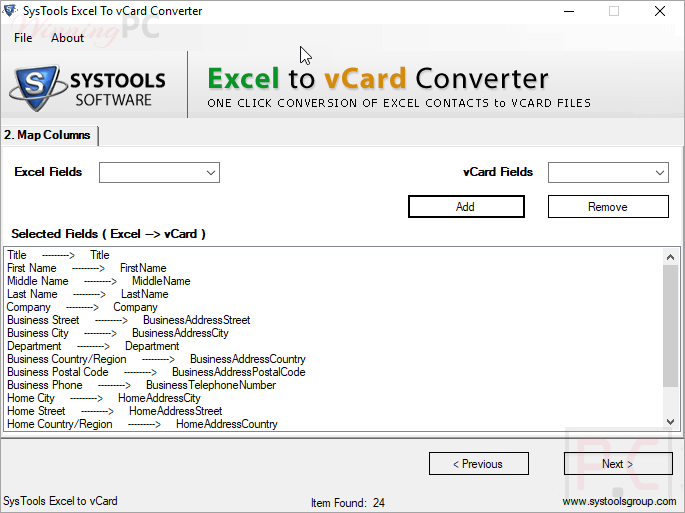Go back with the Previous button
Viewport: 685px width, 513px height.
(479, 464)
